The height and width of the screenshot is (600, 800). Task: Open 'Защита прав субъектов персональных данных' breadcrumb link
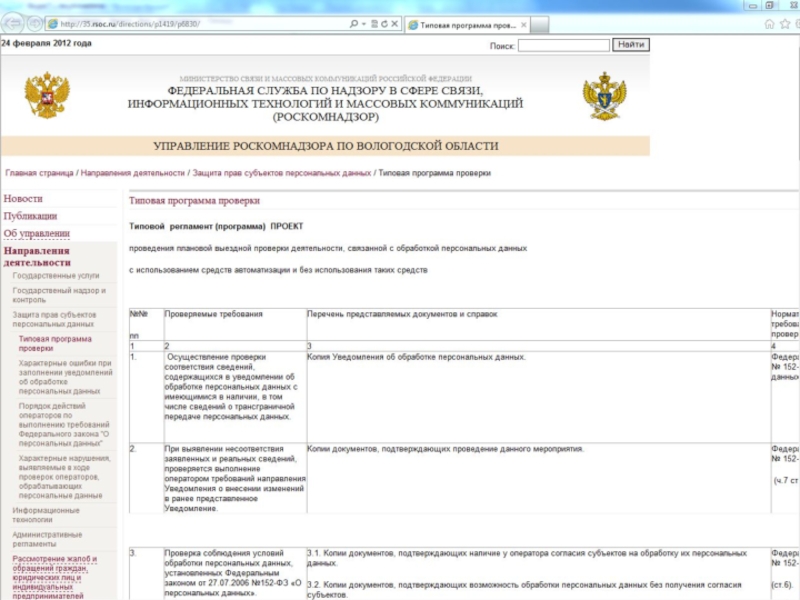coord(282,173)
